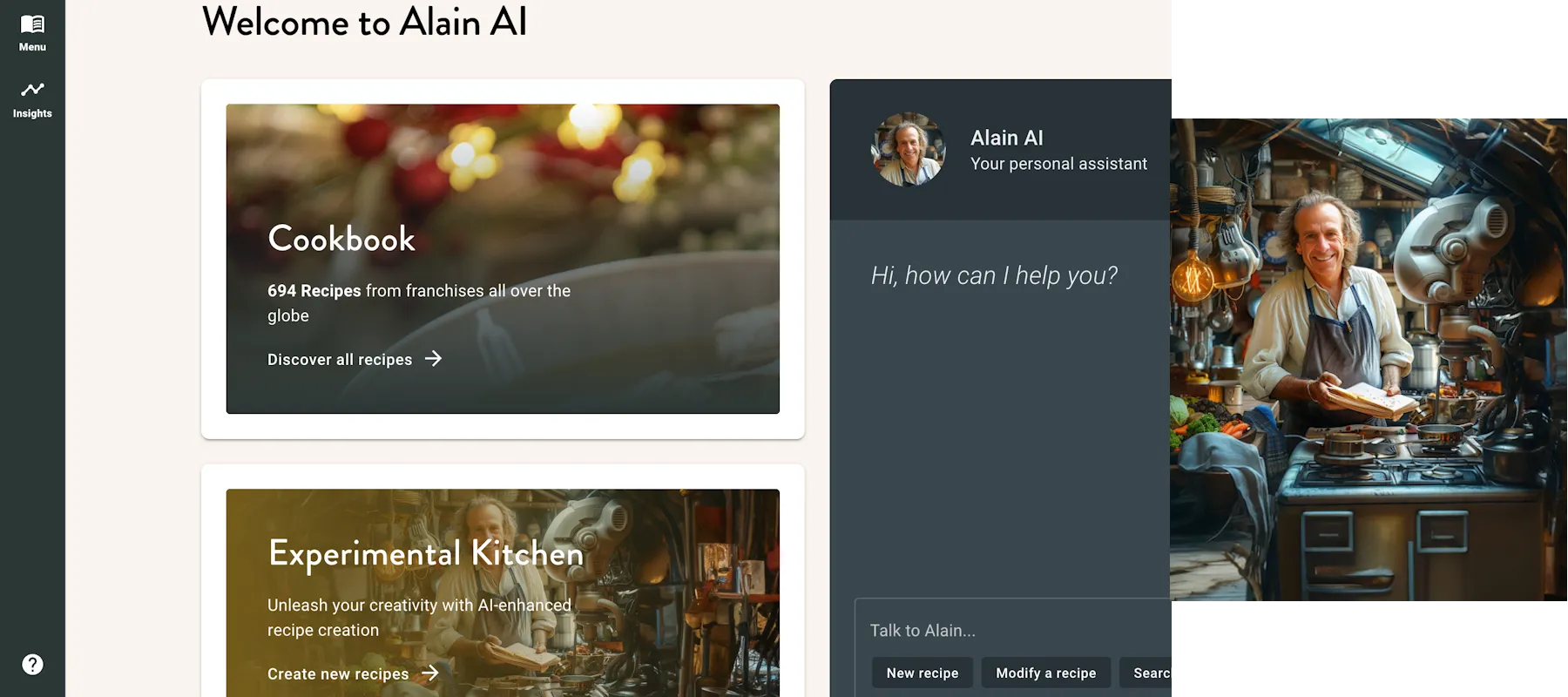Screen dimensions: 1568x697
Task: Click the Hi, how can I help you greeting
Action: pyautogui.click(x=994, y=275)
